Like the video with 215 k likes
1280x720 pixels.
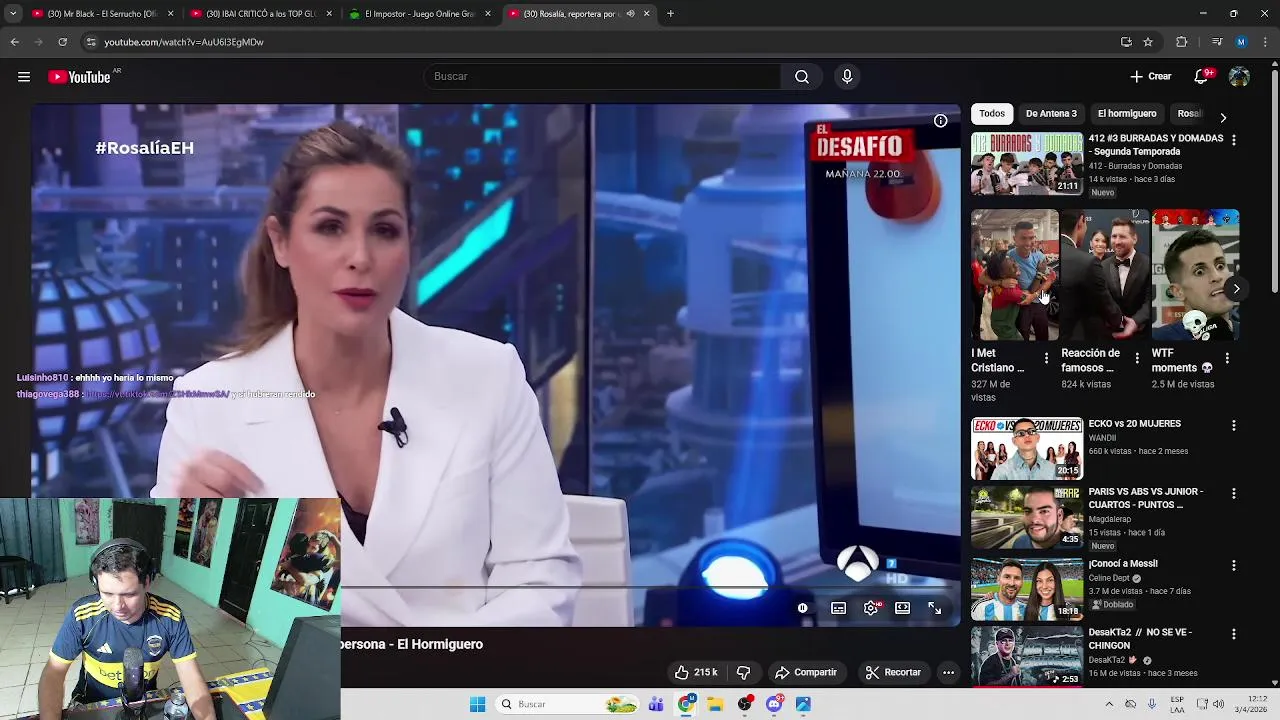pos(695,672)
